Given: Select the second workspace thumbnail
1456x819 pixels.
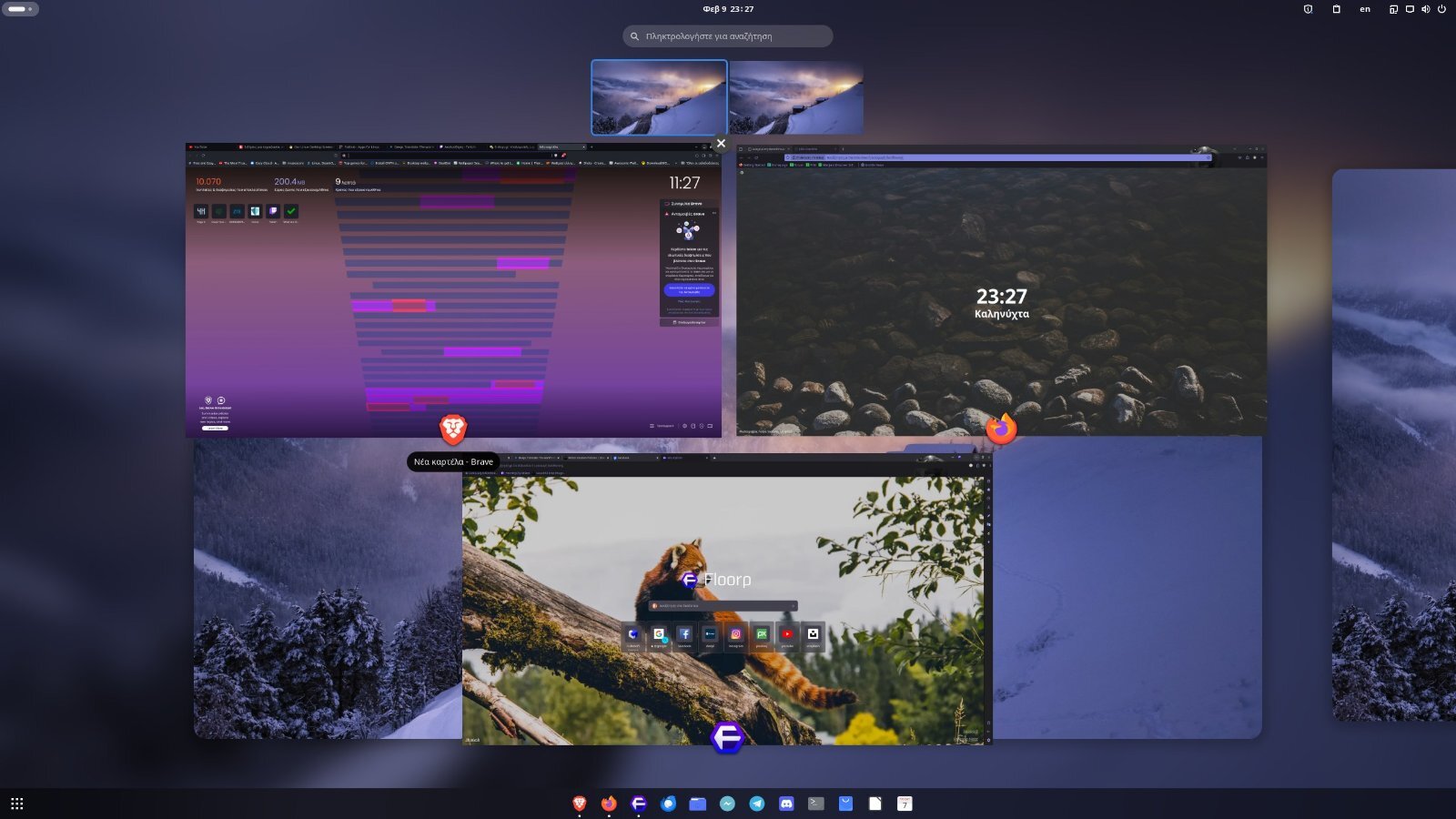Looking at the screenshot, I should point(796,97).
